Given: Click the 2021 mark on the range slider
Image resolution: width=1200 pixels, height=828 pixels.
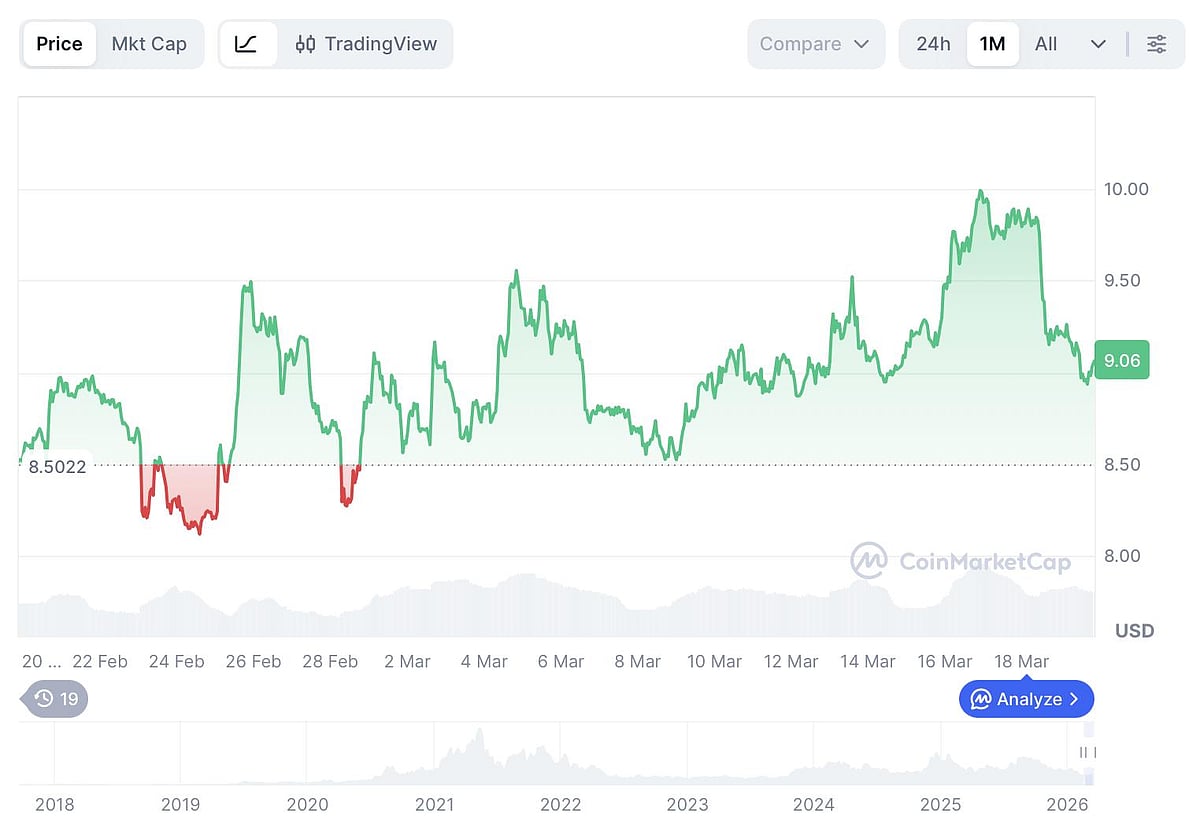Looking at the screenshot, I should (435, 804).
